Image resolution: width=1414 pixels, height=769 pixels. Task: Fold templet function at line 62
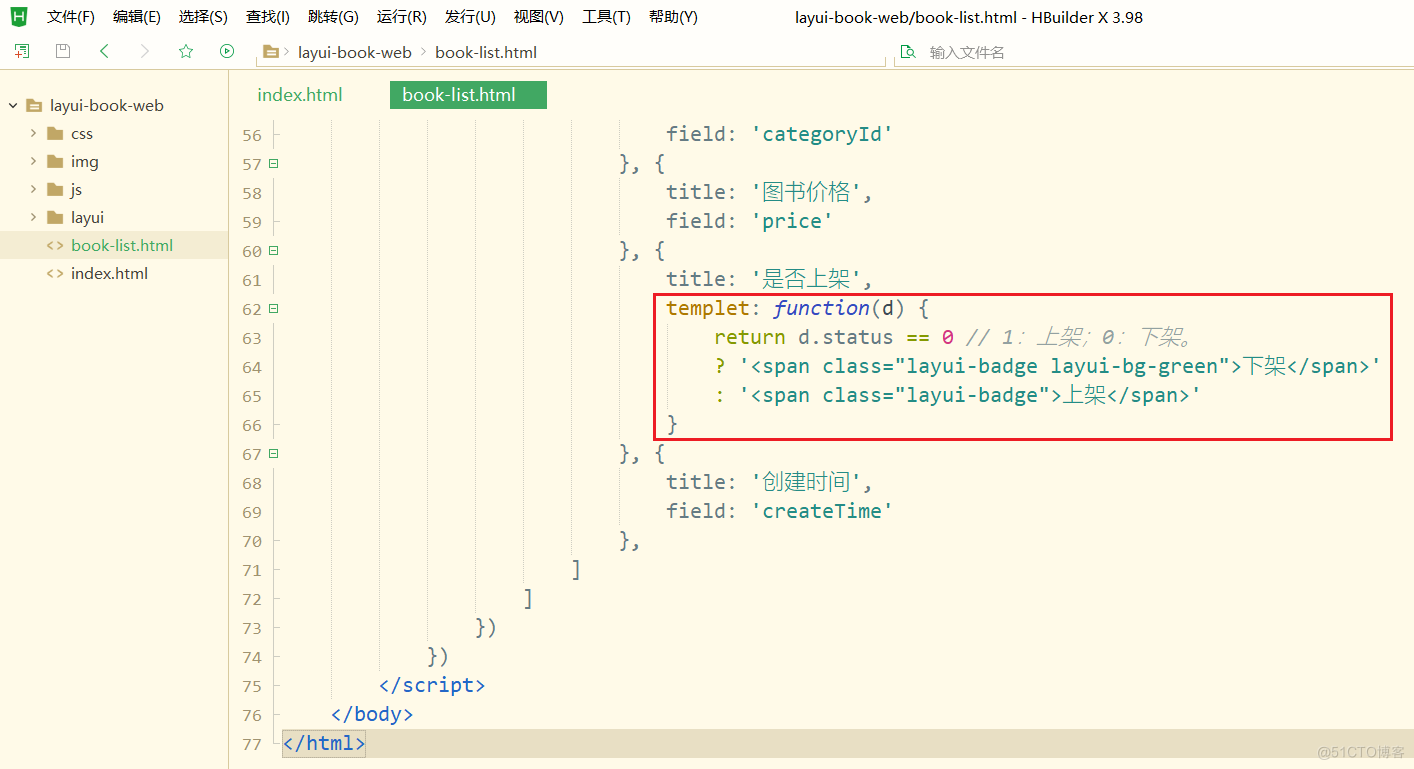click(273, 308)
